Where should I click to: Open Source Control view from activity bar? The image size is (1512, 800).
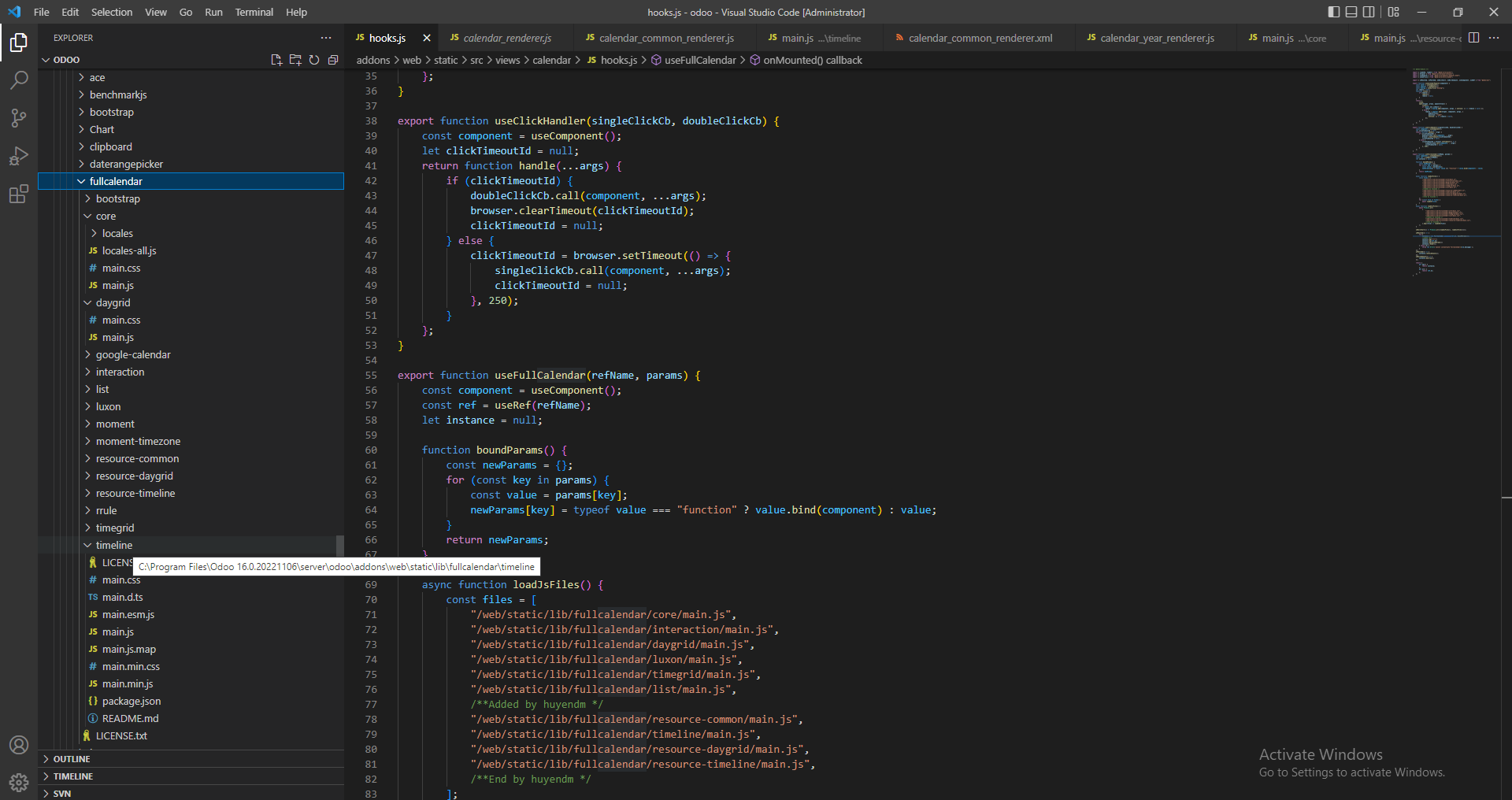click(19, 117)
